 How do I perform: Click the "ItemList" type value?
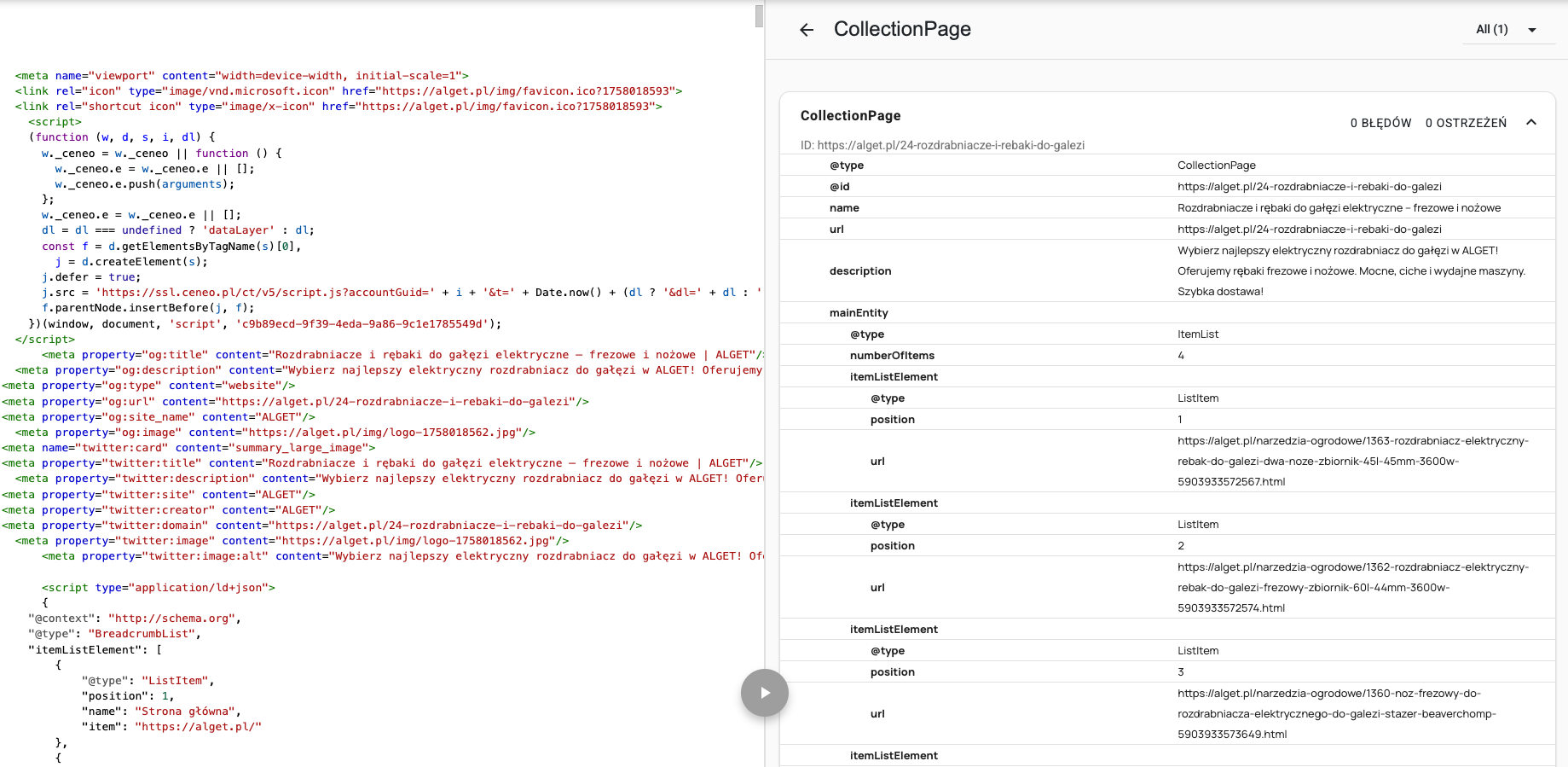pos(1198,334)
